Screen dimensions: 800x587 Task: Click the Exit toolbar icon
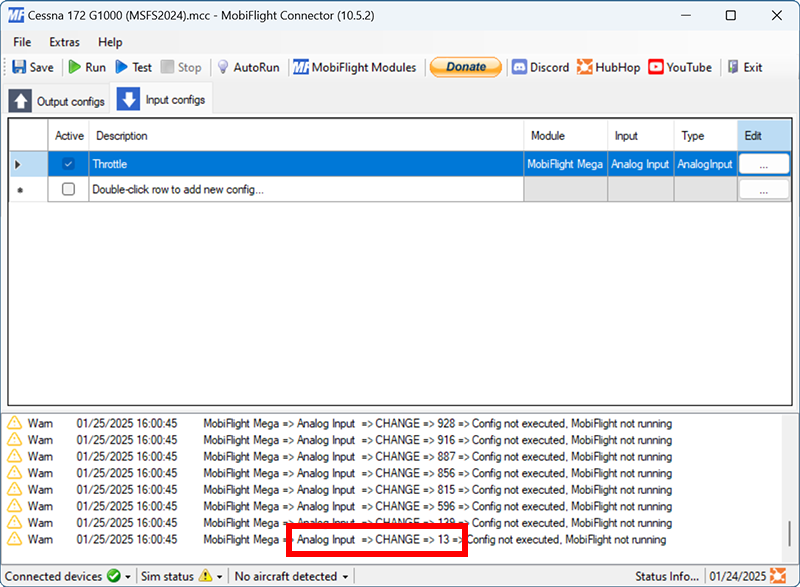coord(733,67)
